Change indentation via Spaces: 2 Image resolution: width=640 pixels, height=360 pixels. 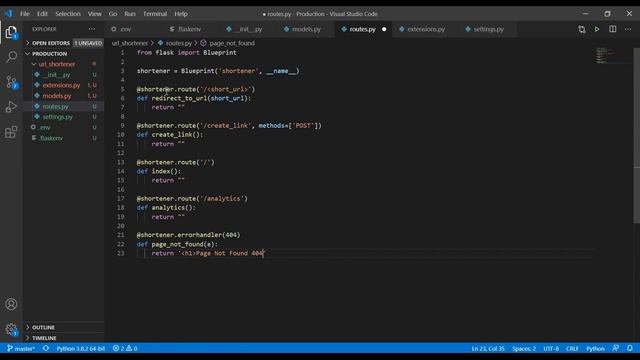524,348
